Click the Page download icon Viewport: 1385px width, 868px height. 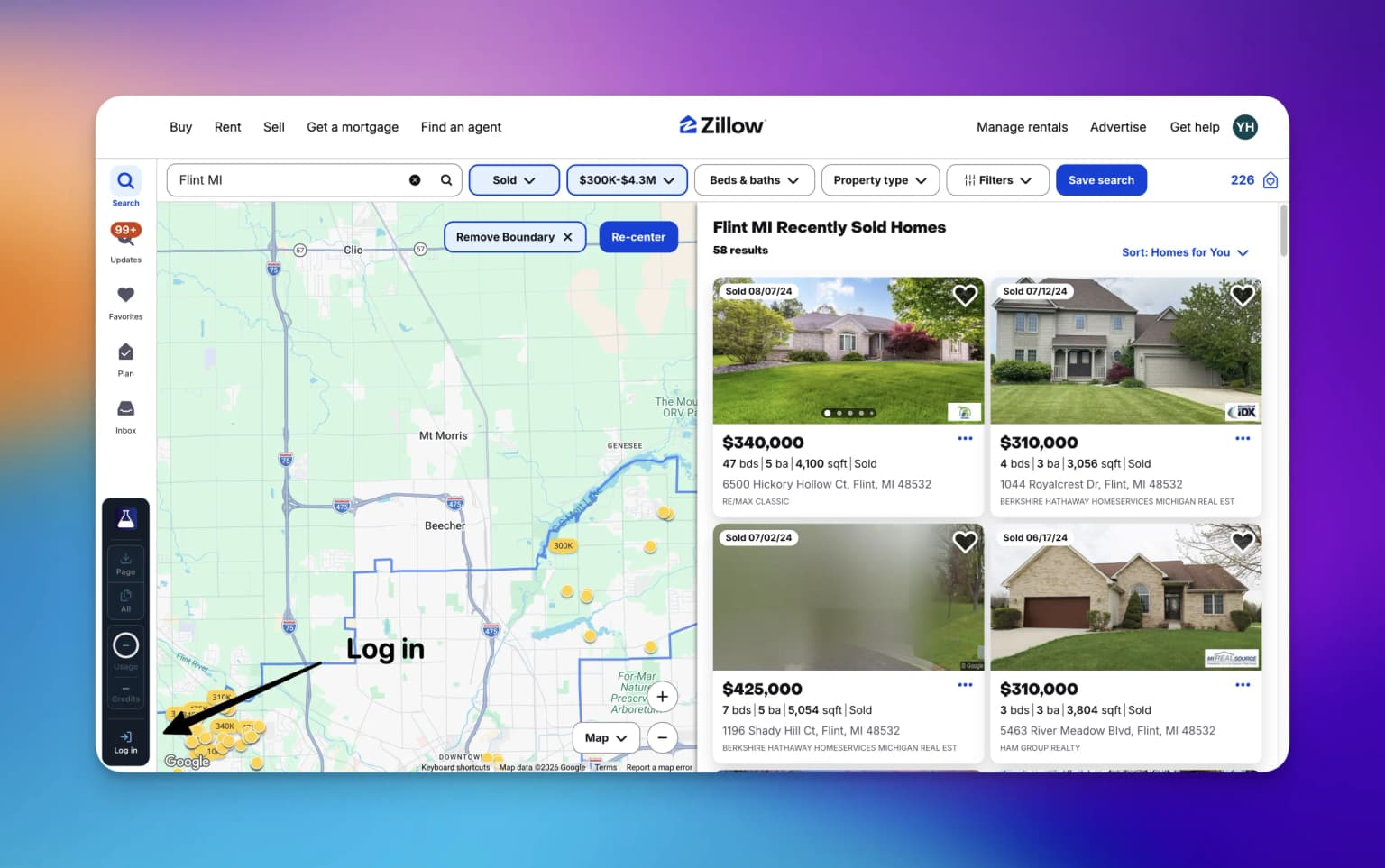point(125,564)
